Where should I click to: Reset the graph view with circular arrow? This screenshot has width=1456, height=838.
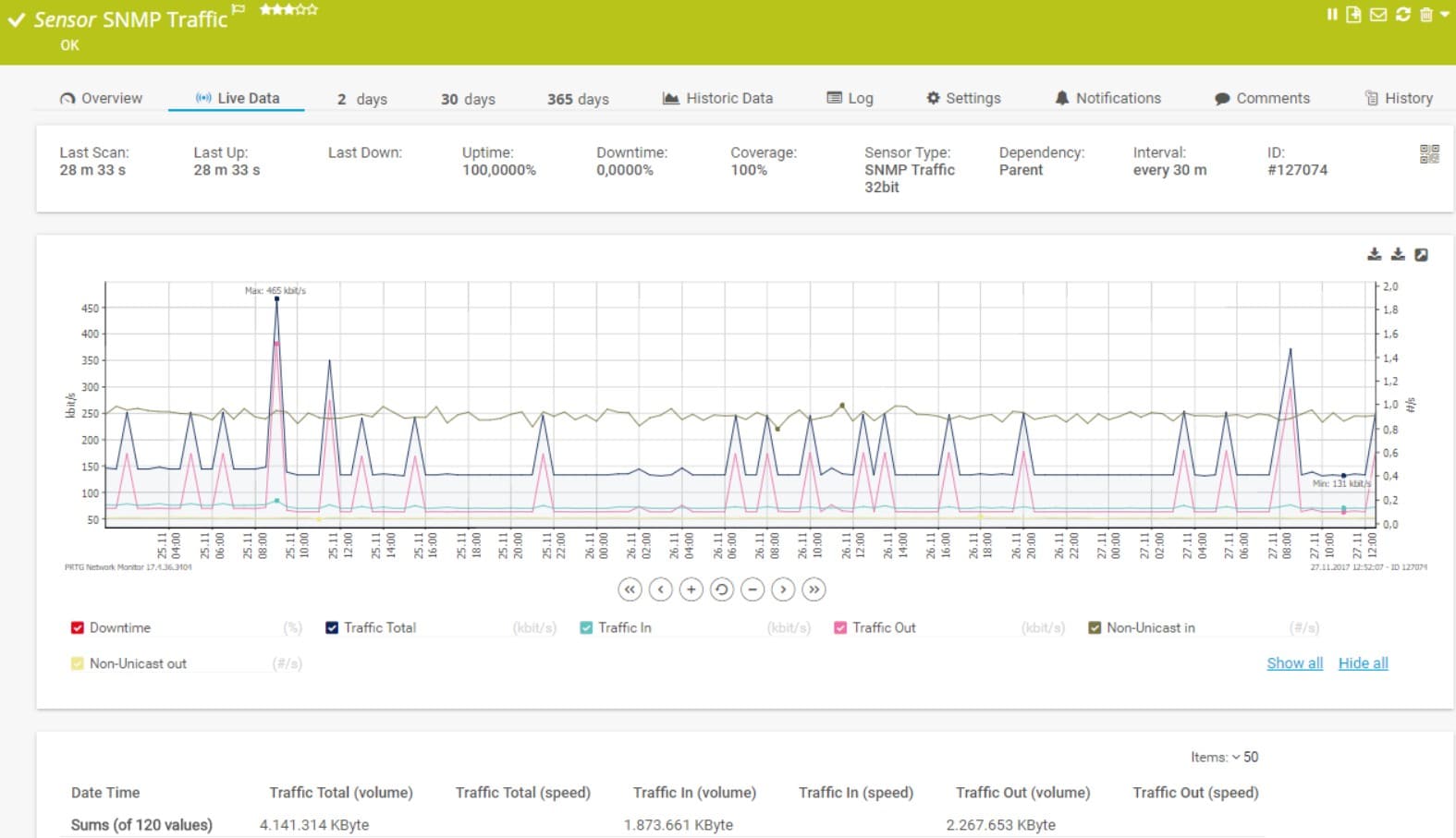[x=722, y=589]
